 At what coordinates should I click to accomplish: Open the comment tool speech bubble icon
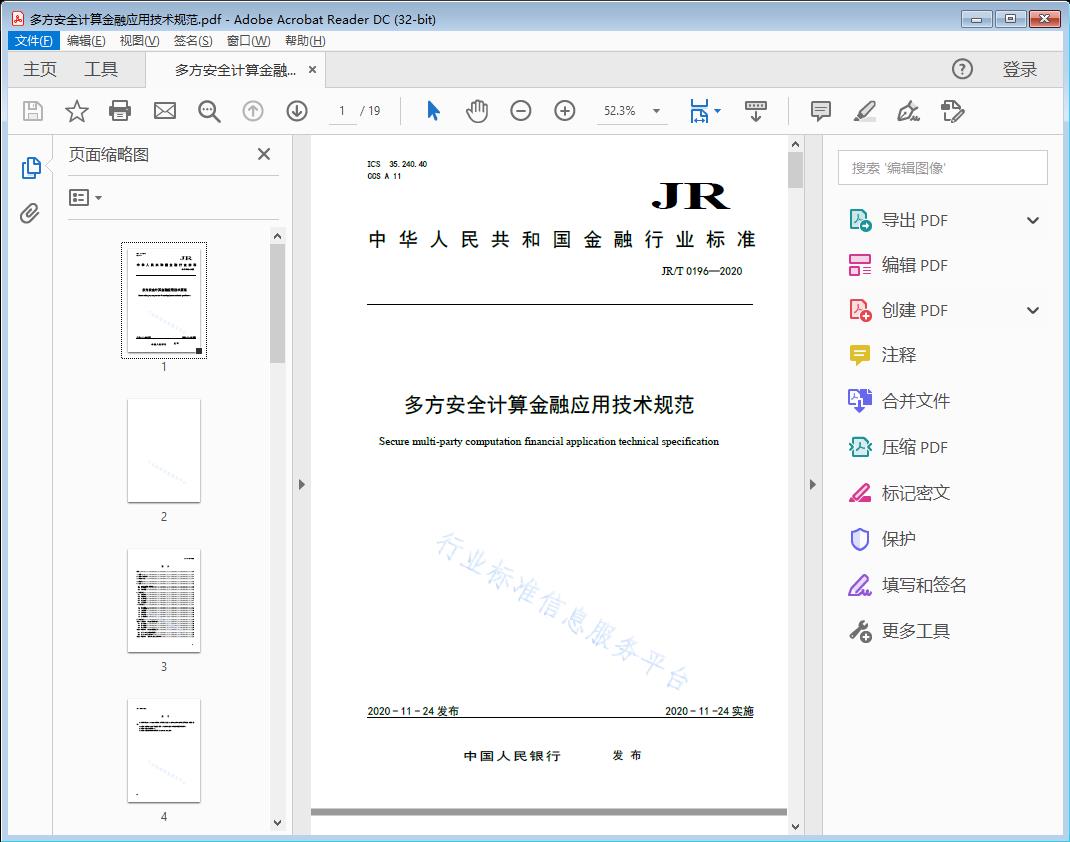(x=820, y=111)
